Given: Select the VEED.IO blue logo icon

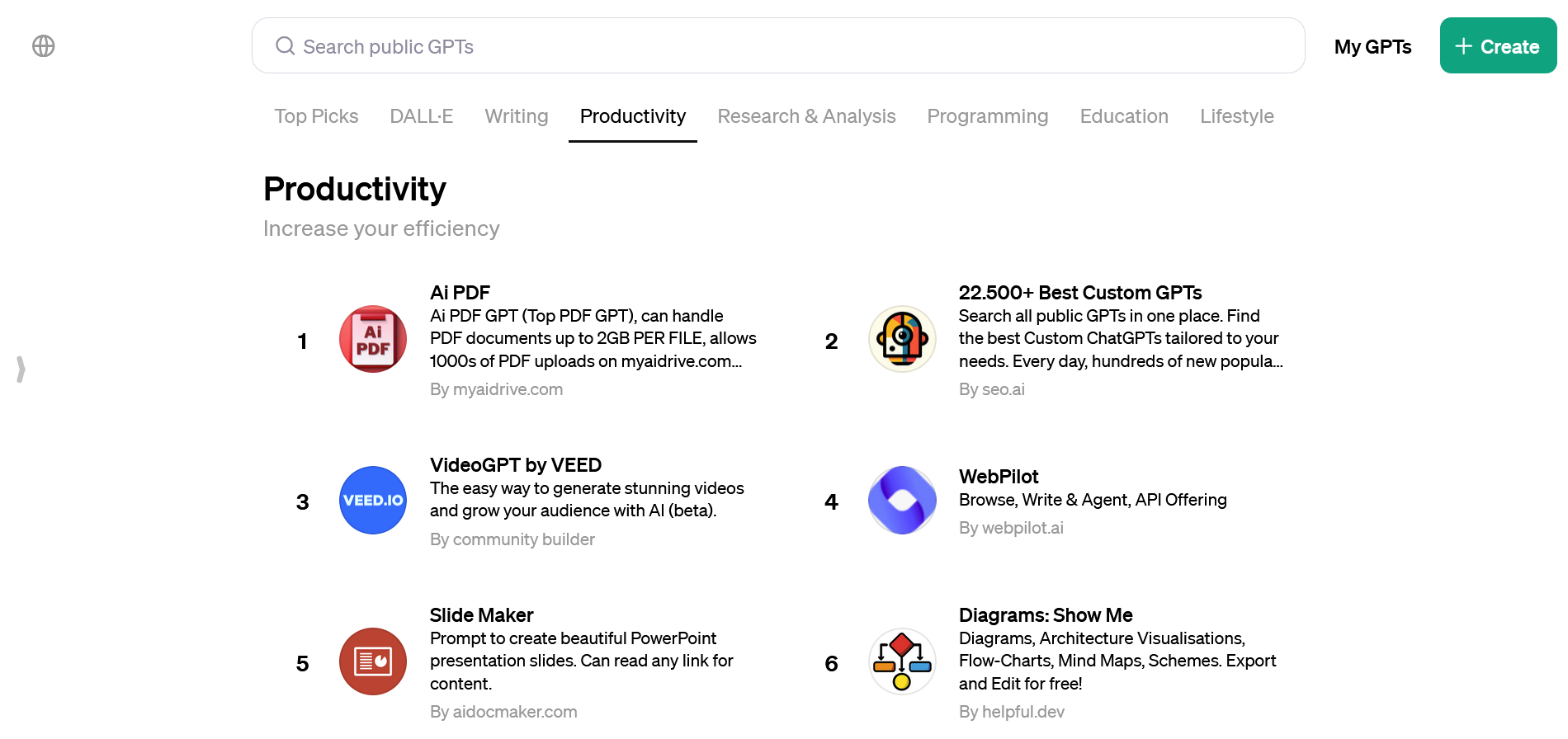Looking at the screenshot, I should [x=373, y=500].
